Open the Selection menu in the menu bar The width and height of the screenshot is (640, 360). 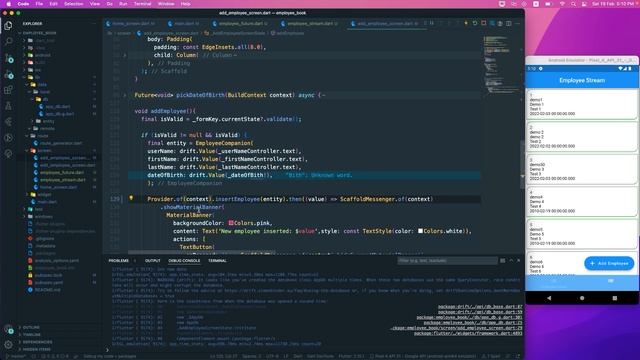pos(73,4)
